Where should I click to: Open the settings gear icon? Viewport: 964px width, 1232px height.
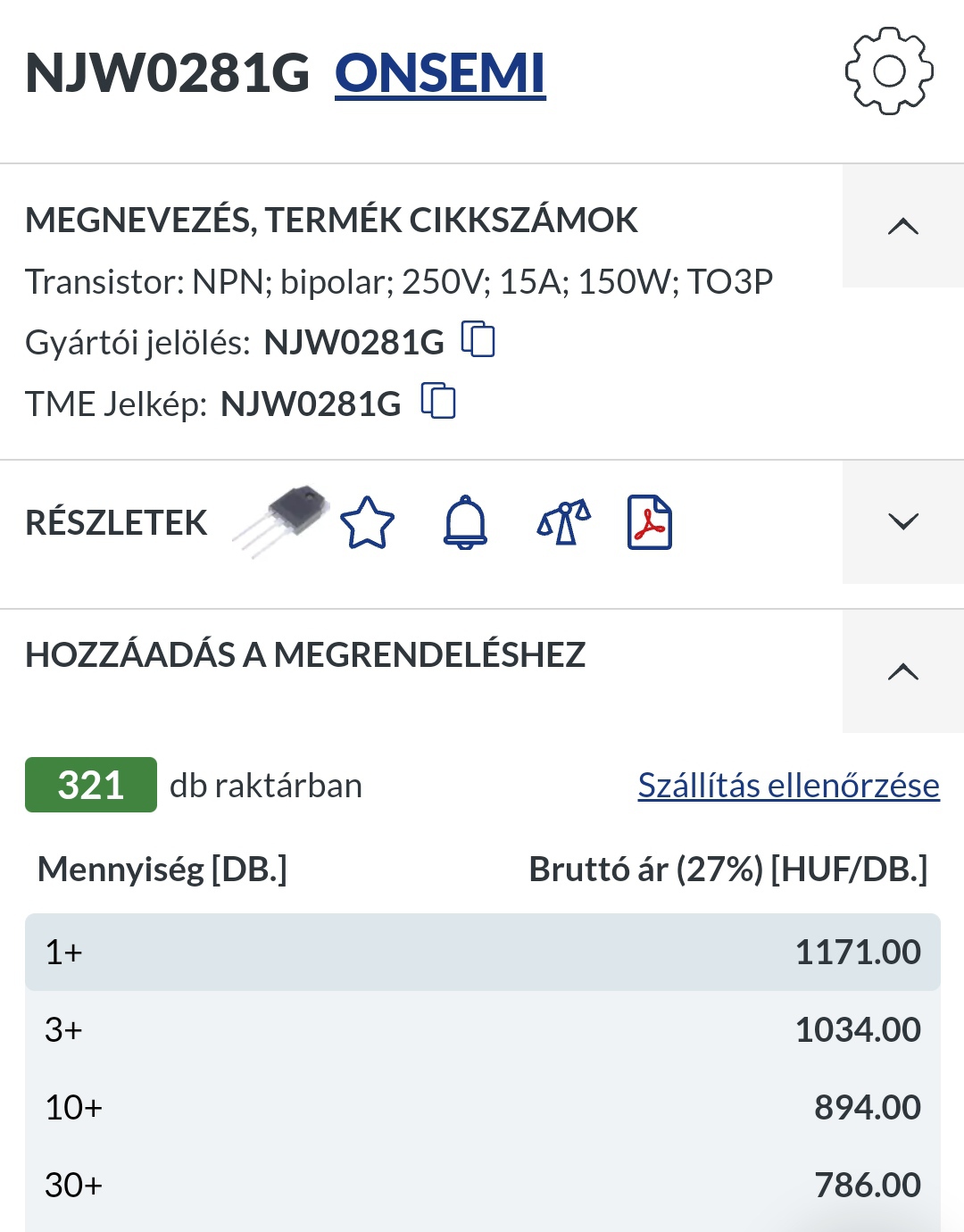[x=889, y=71]
